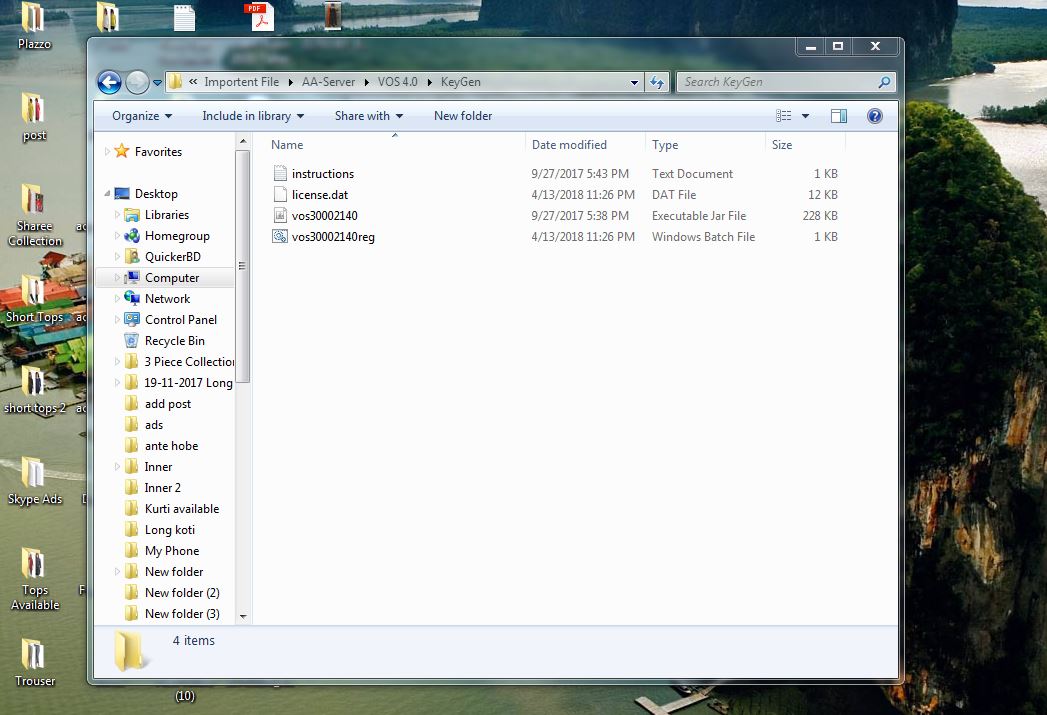Open Control Panel from the tree
Screen dimensions: 1047x715
pyautogui.click(x=180, y=320)
